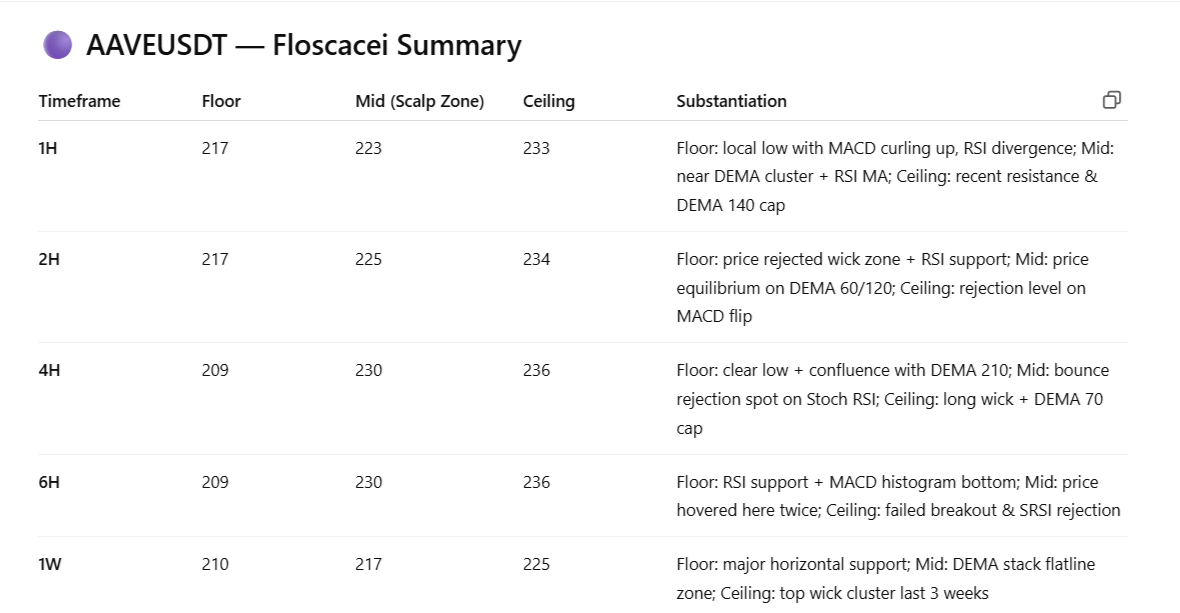Select the 4H timeframe row label
This screenshot has height=613, width=1180.
[x=49, y=370]
